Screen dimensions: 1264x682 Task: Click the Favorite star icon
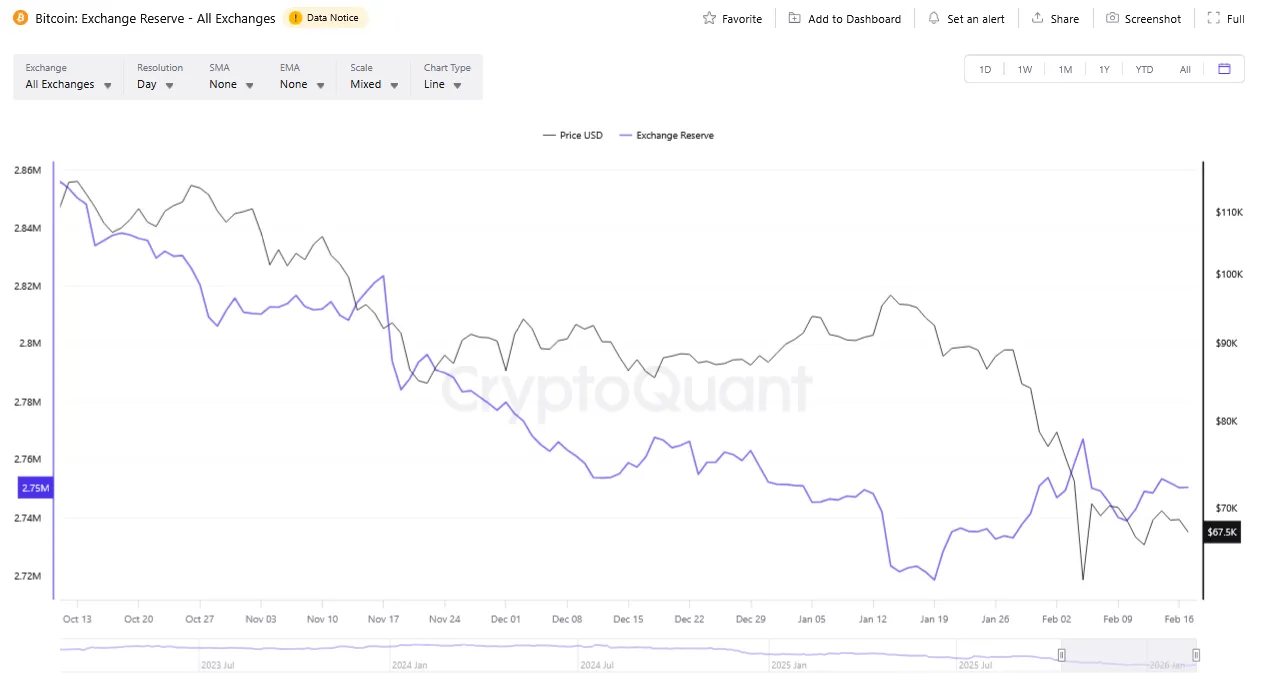(x=709, y=18)
